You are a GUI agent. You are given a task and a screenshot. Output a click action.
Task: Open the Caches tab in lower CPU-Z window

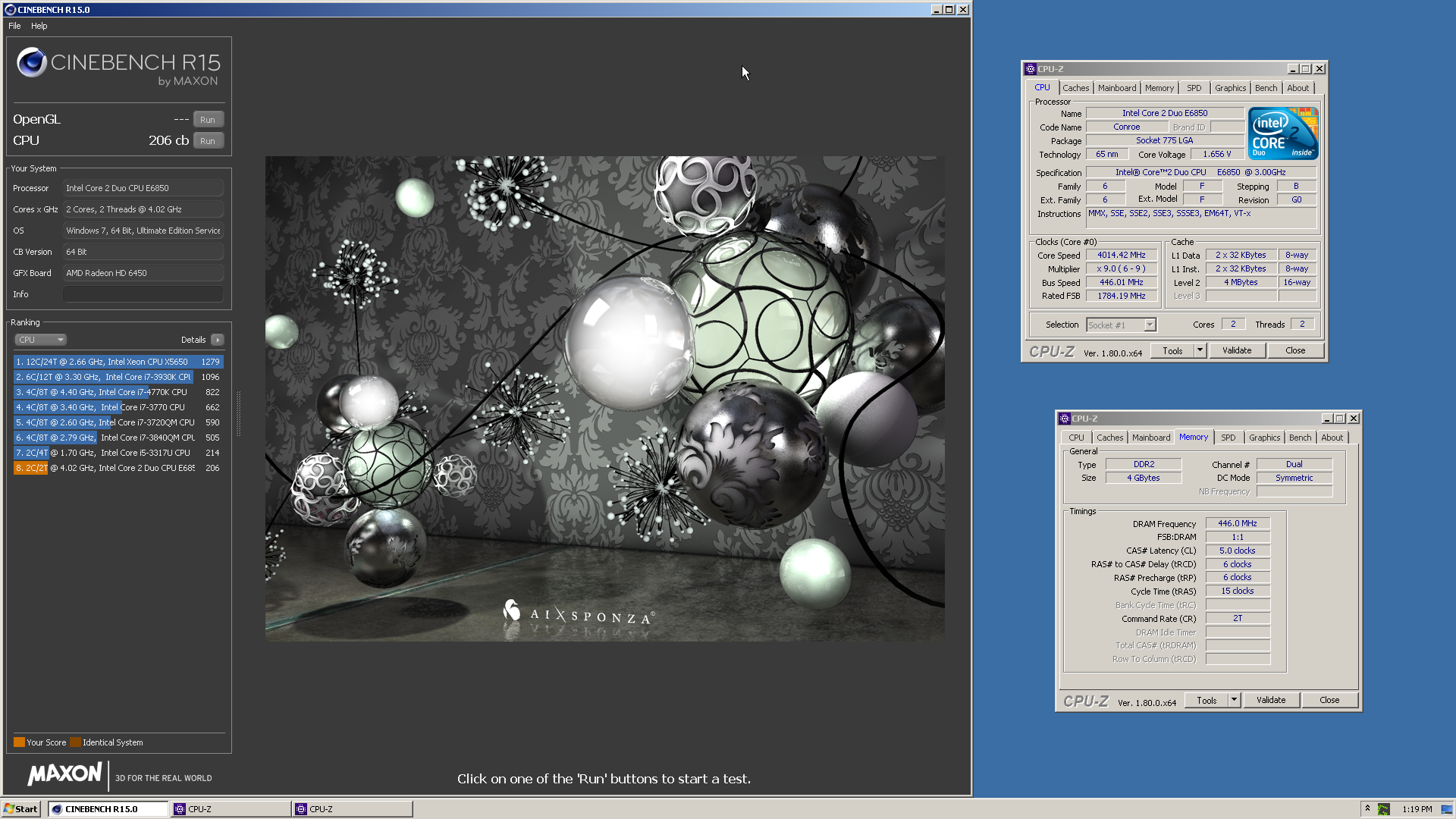tap(1109, 438)
